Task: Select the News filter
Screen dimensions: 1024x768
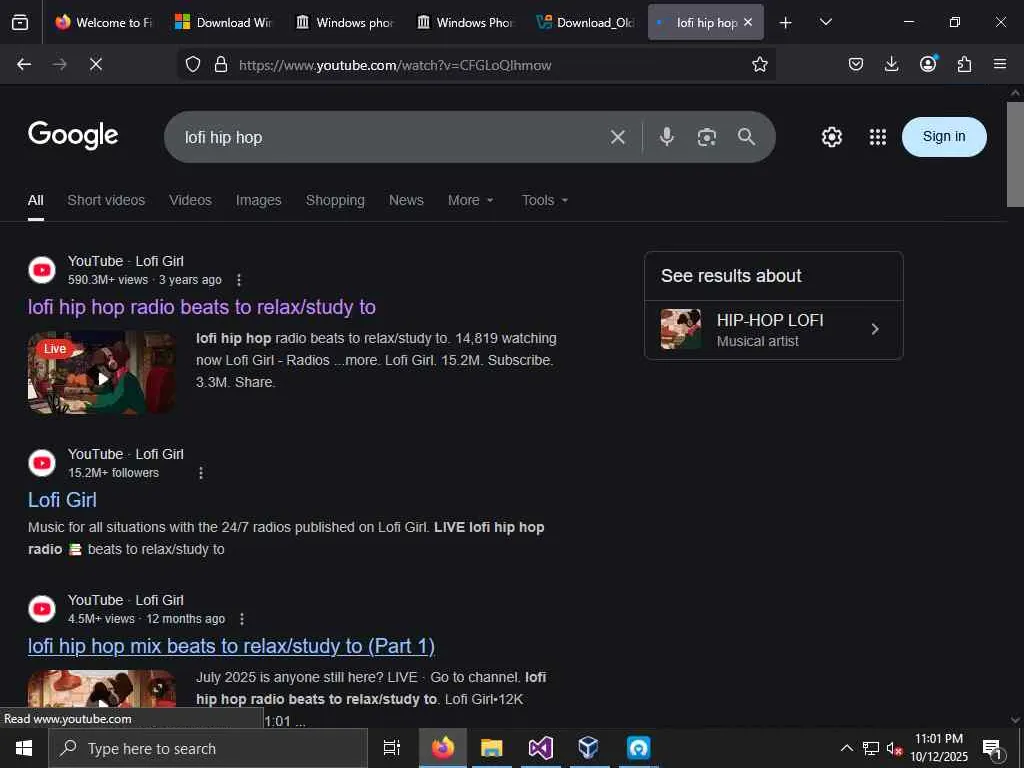Action: [x=406, y=200]
